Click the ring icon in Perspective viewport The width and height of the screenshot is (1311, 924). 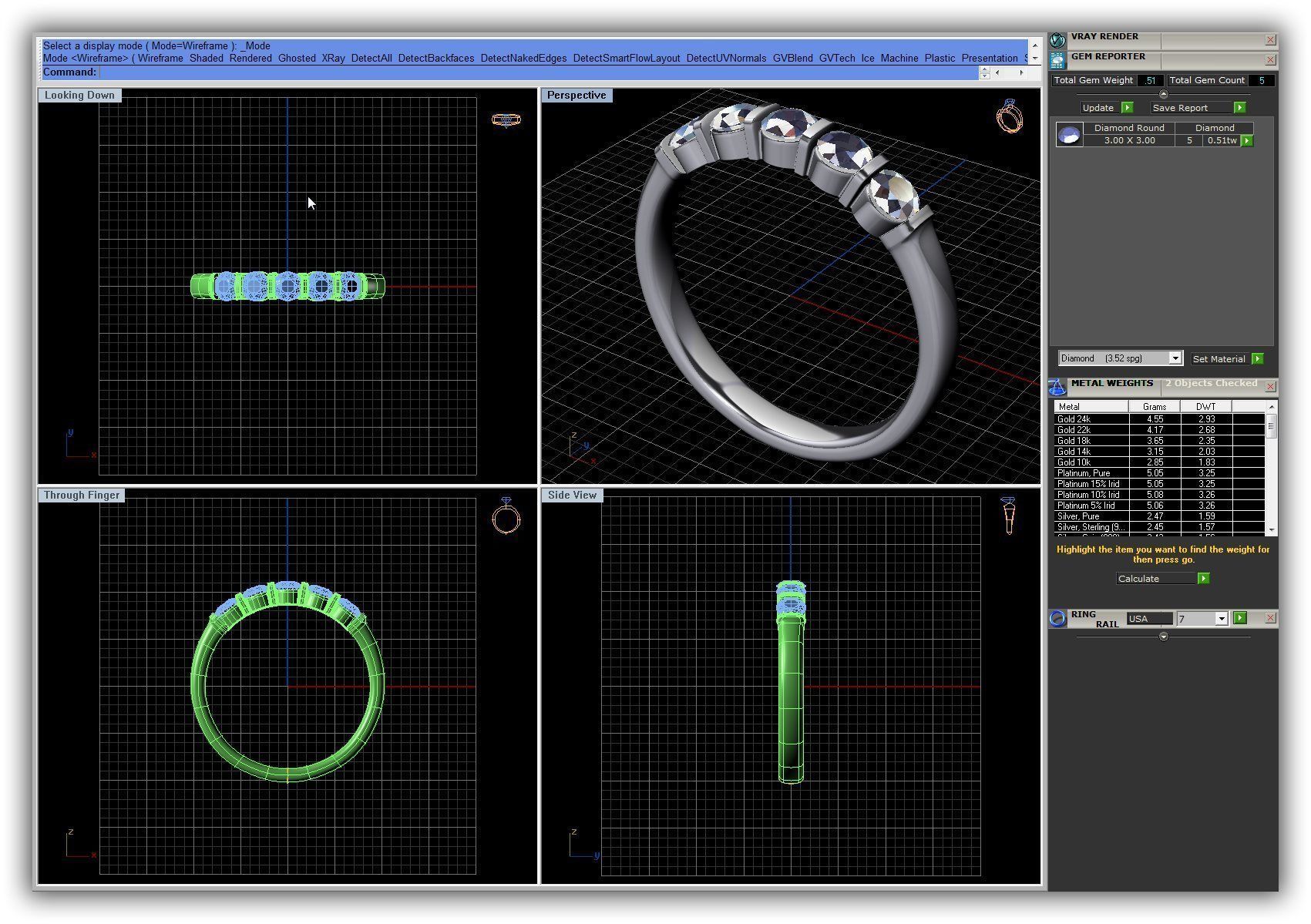click(x=1010, y=116)
